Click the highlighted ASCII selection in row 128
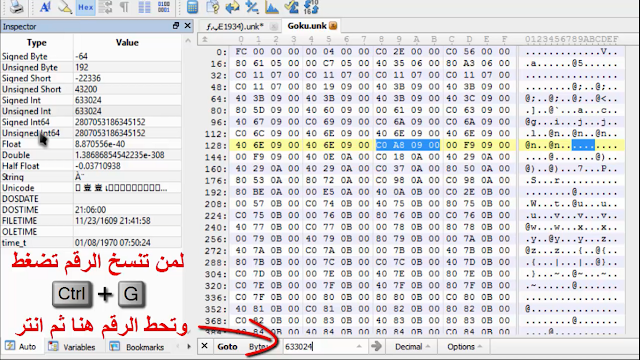The image size is (640, 360). (583, 145)
